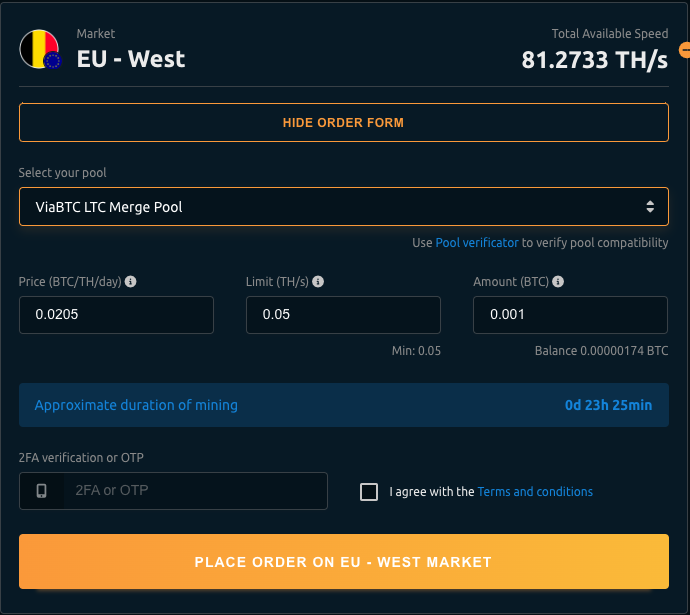This screenshot has width=690, height=615.
Task: Open the Pool verificator link
Action: click(x=477, y=243)
